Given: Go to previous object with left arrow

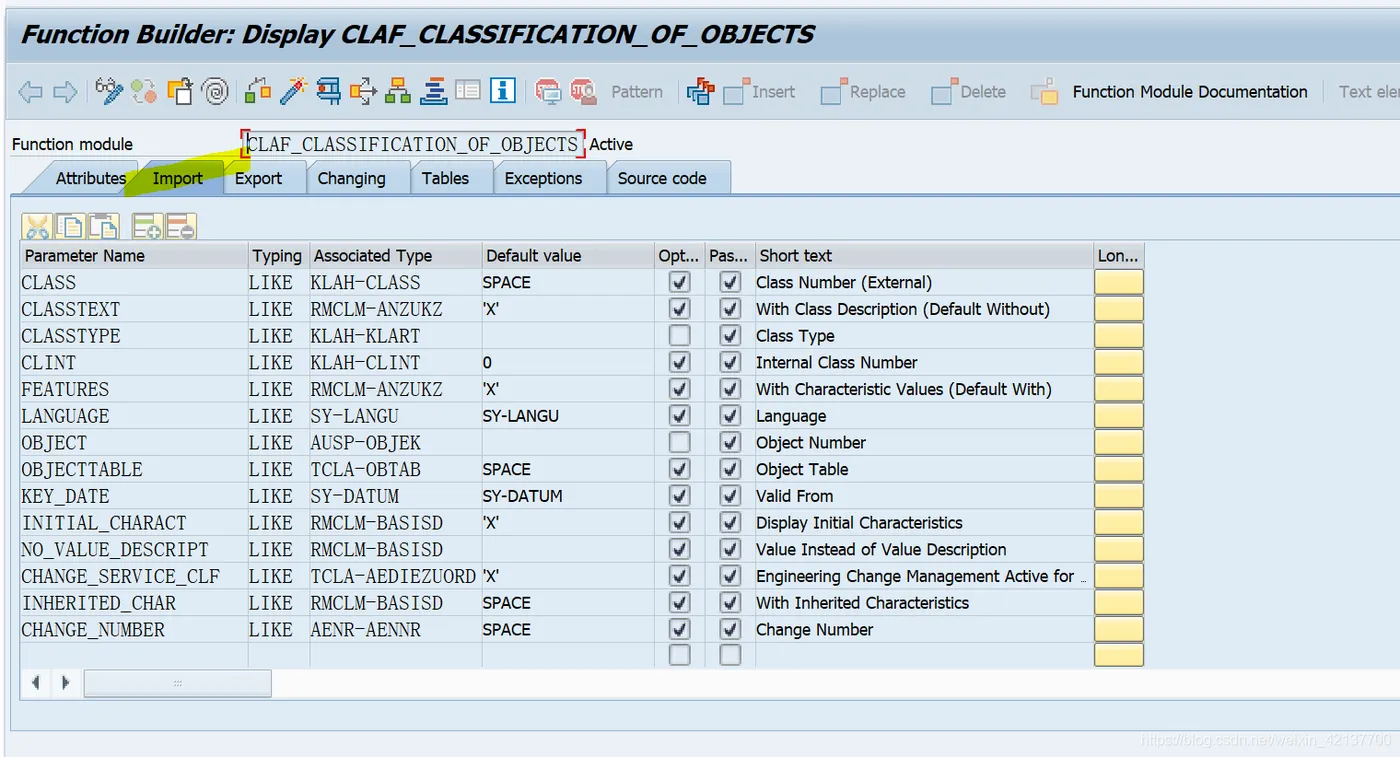Looking at the screenshot, I should pyautogui.click(x=30, y=92).
